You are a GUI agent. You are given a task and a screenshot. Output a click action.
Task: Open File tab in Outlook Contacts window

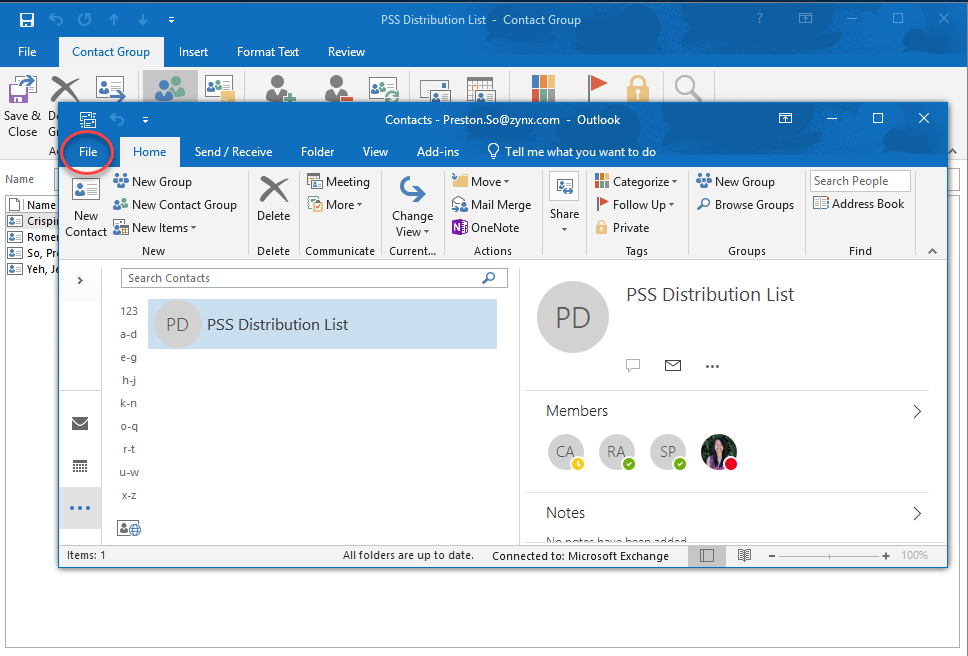point(88,152)
